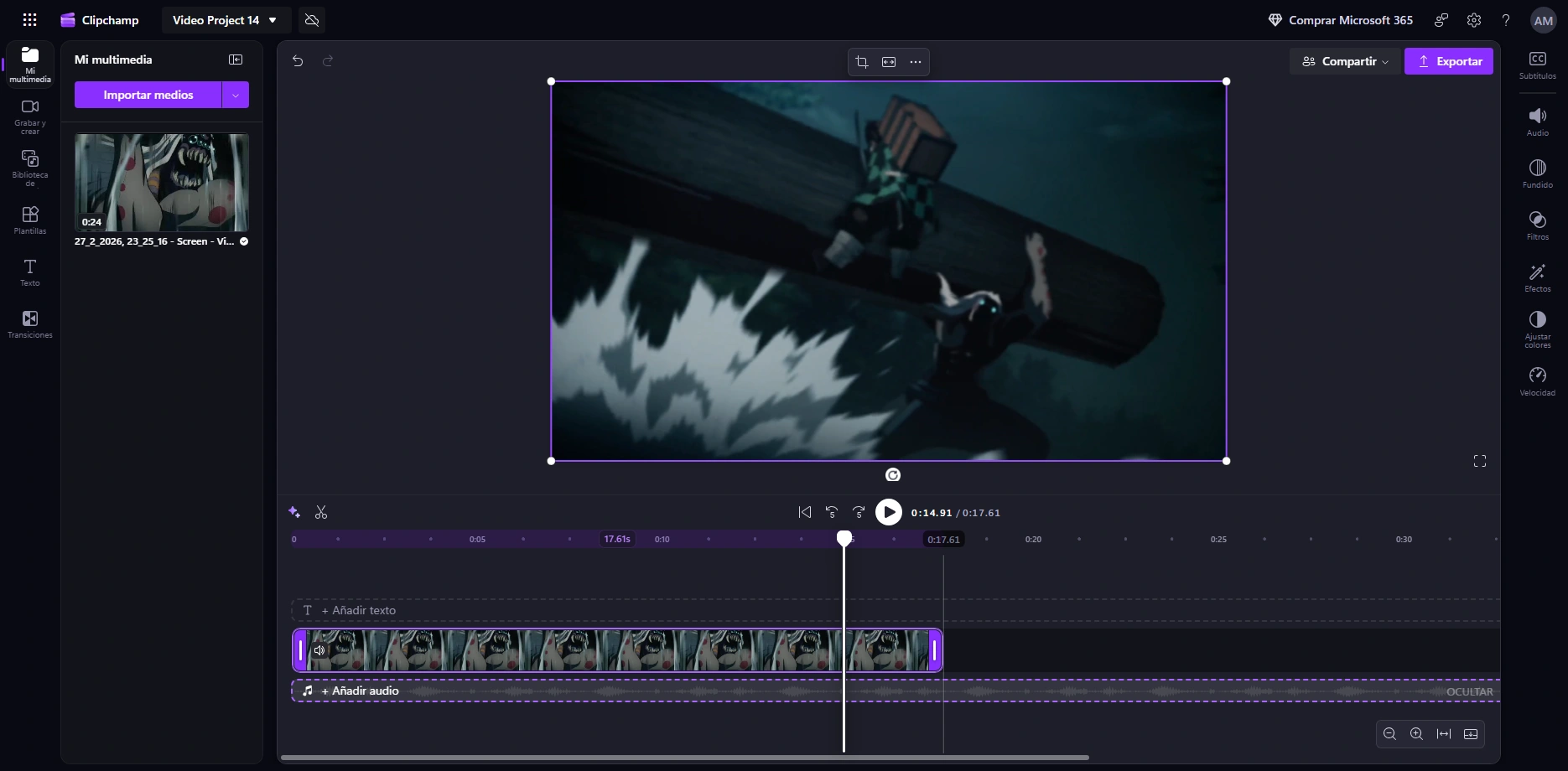Click the left trim handle of the clip
The image size is (1568, 771).
(300, 650)
